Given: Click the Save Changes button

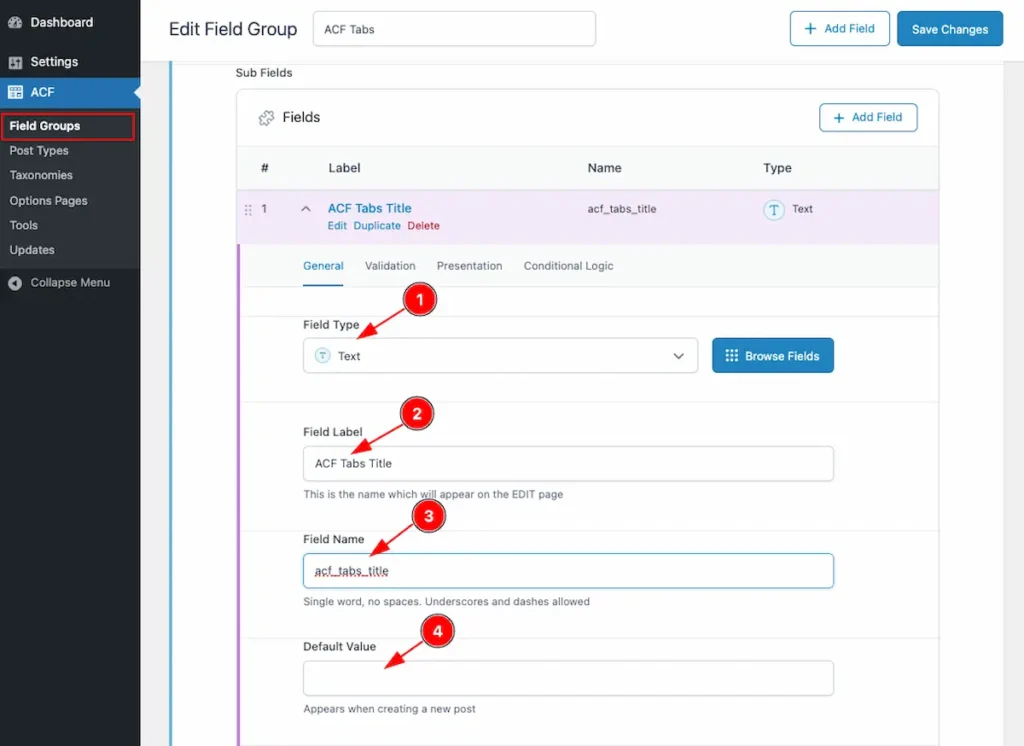Looking at the screenshot, I should [949, 29].
